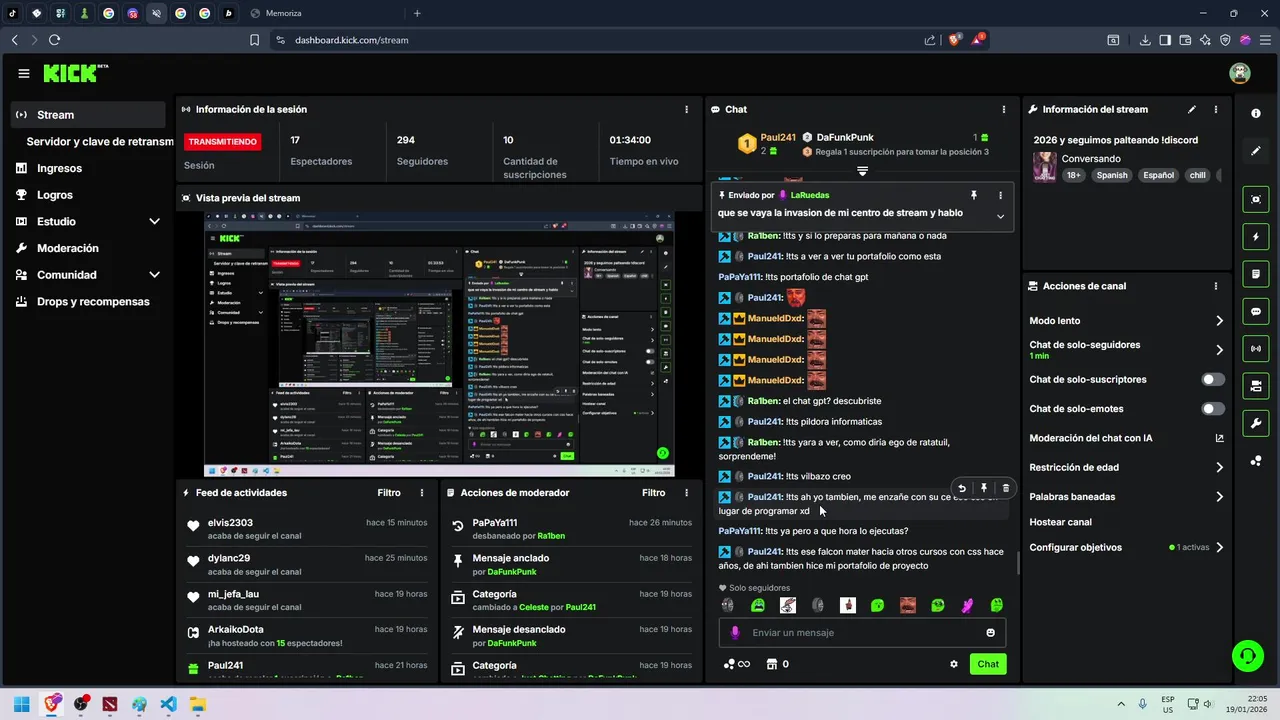Open the emoji picker in the message box
This screenshot has width=1280, height=720.
point(991,633)
